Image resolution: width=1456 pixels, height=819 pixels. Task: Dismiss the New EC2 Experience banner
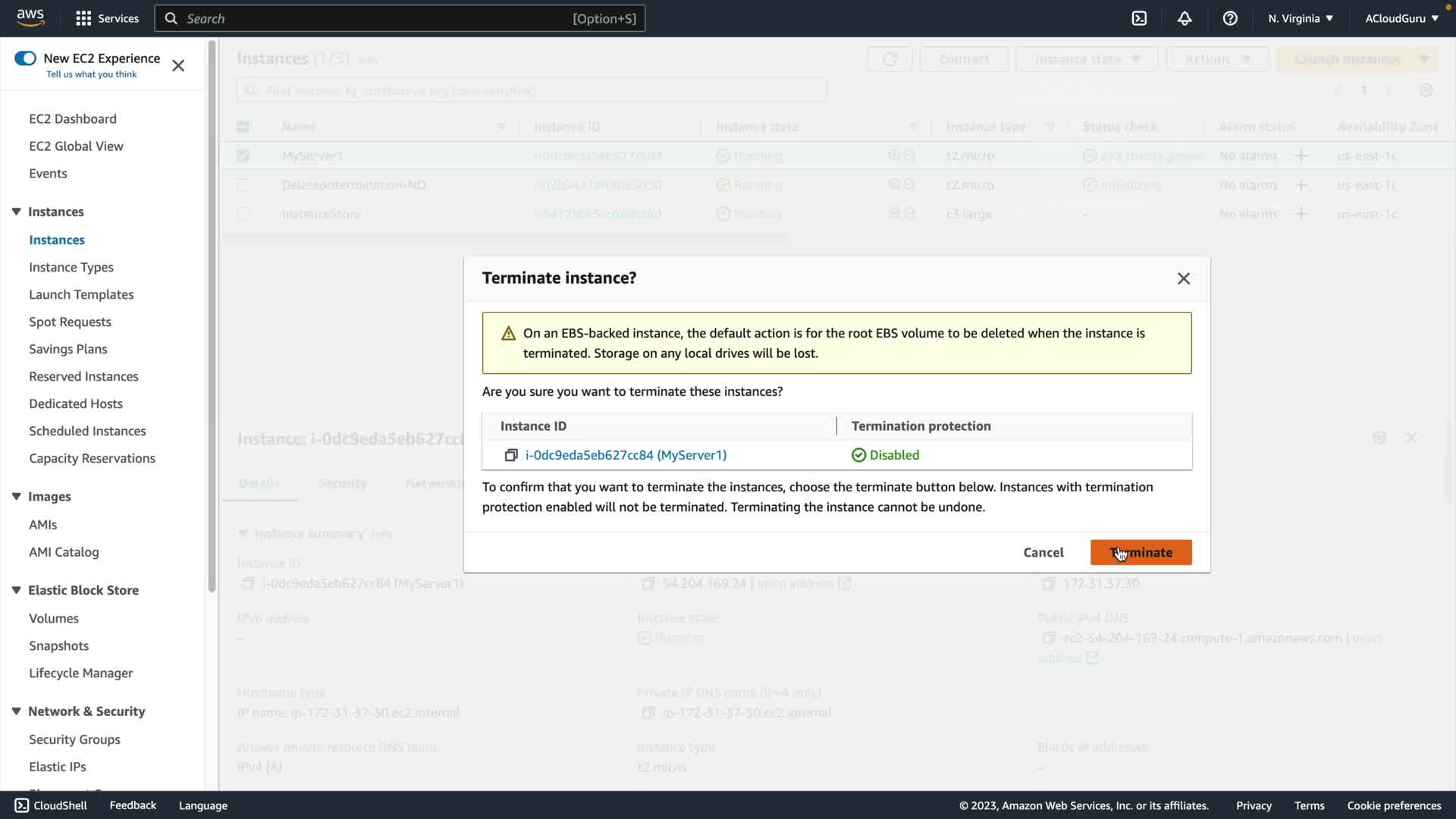[x=178, y=66]
